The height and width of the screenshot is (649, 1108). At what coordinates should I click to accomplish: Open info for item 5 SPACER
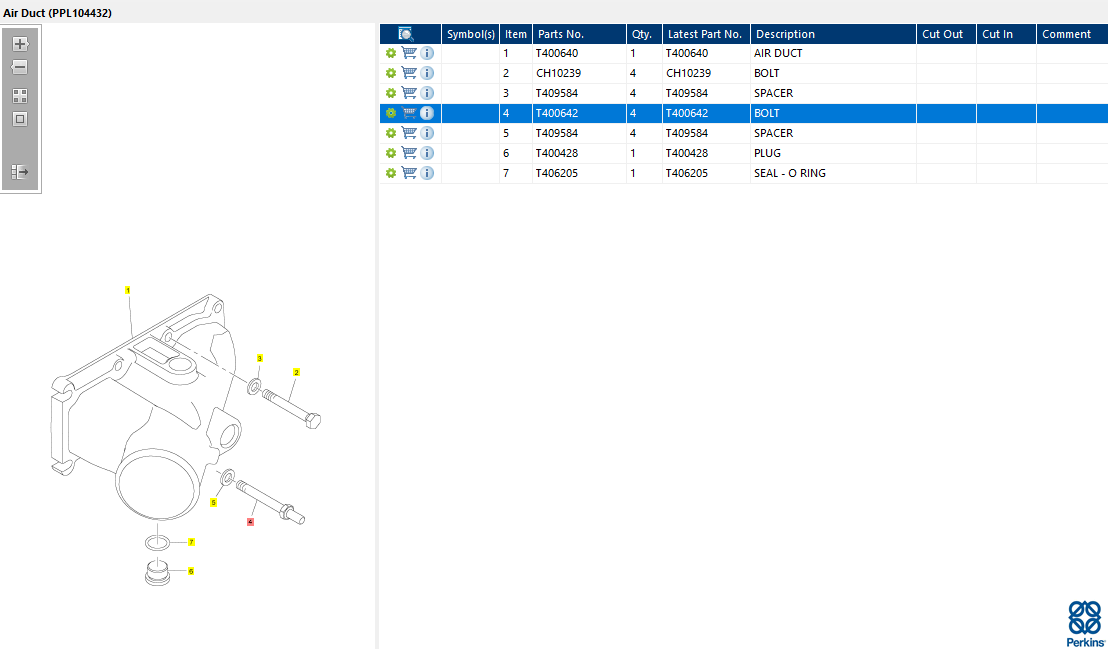tap(427, 133)
